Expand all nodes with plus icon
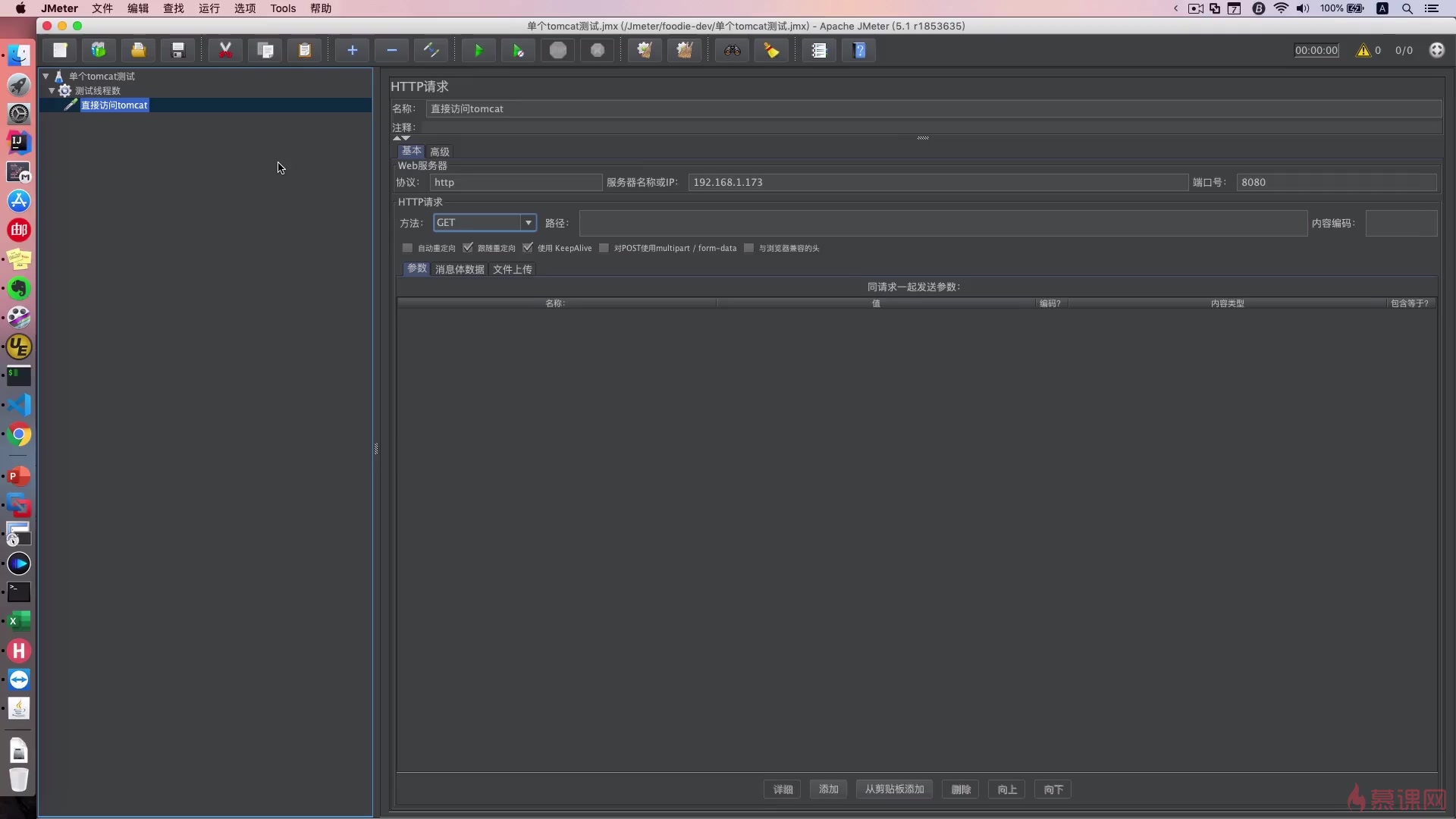 tap(352, 50)
